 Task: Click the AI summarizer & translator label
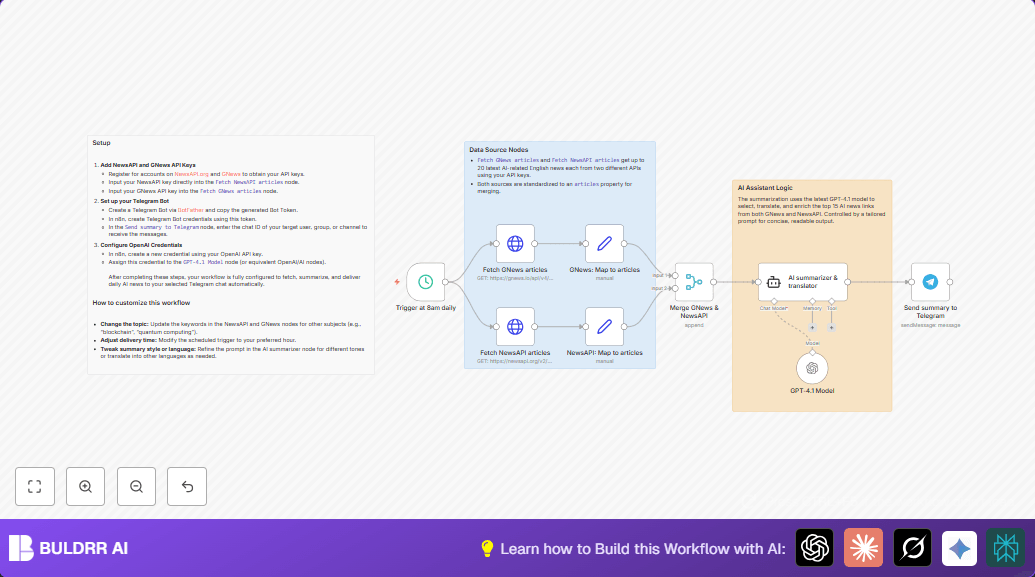pyautogui.click(x=813, y=282)
